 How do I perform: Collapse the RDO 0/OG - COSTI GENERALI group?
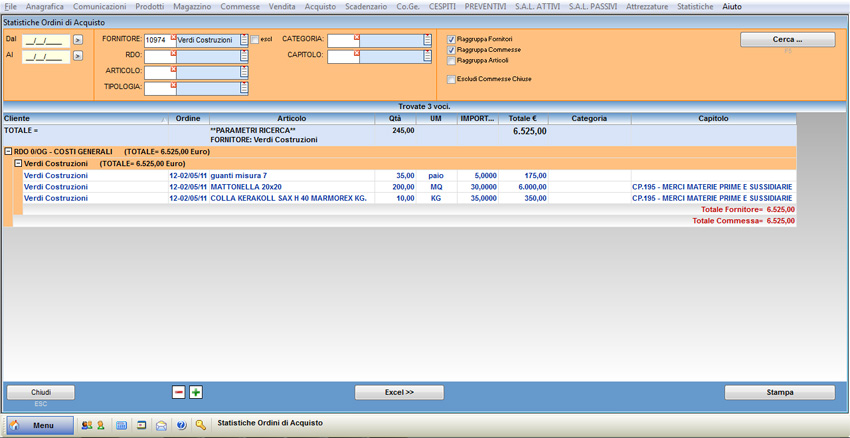(8, 152)
